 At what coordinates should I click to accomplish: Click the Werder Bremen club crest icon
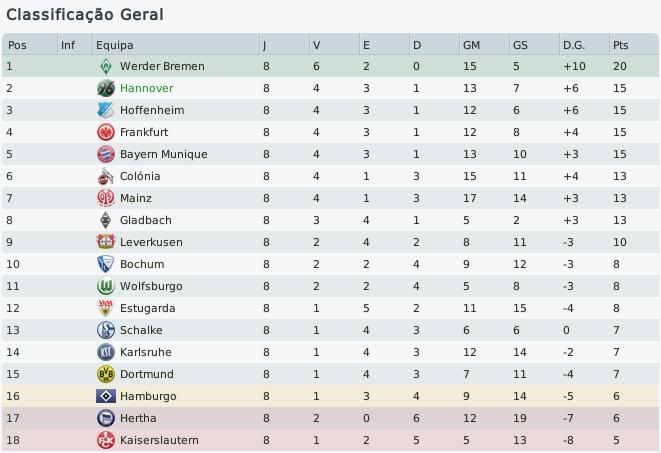point(105,66)
